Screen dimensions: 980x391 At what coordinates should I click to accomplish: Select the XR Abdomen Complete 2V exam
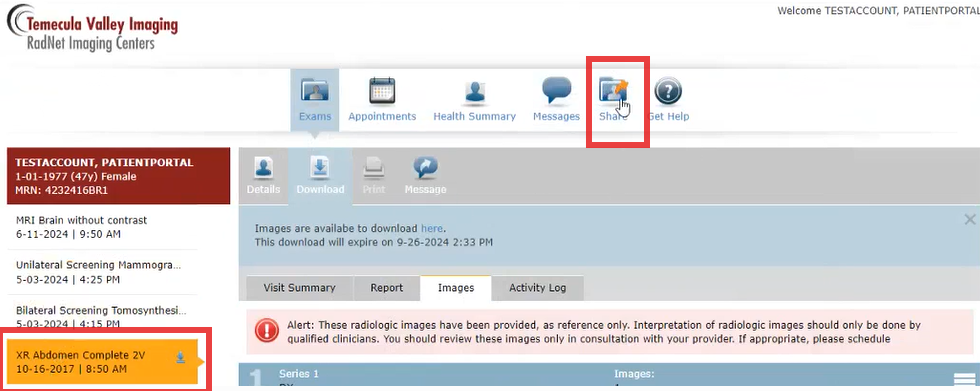point(102,362)
